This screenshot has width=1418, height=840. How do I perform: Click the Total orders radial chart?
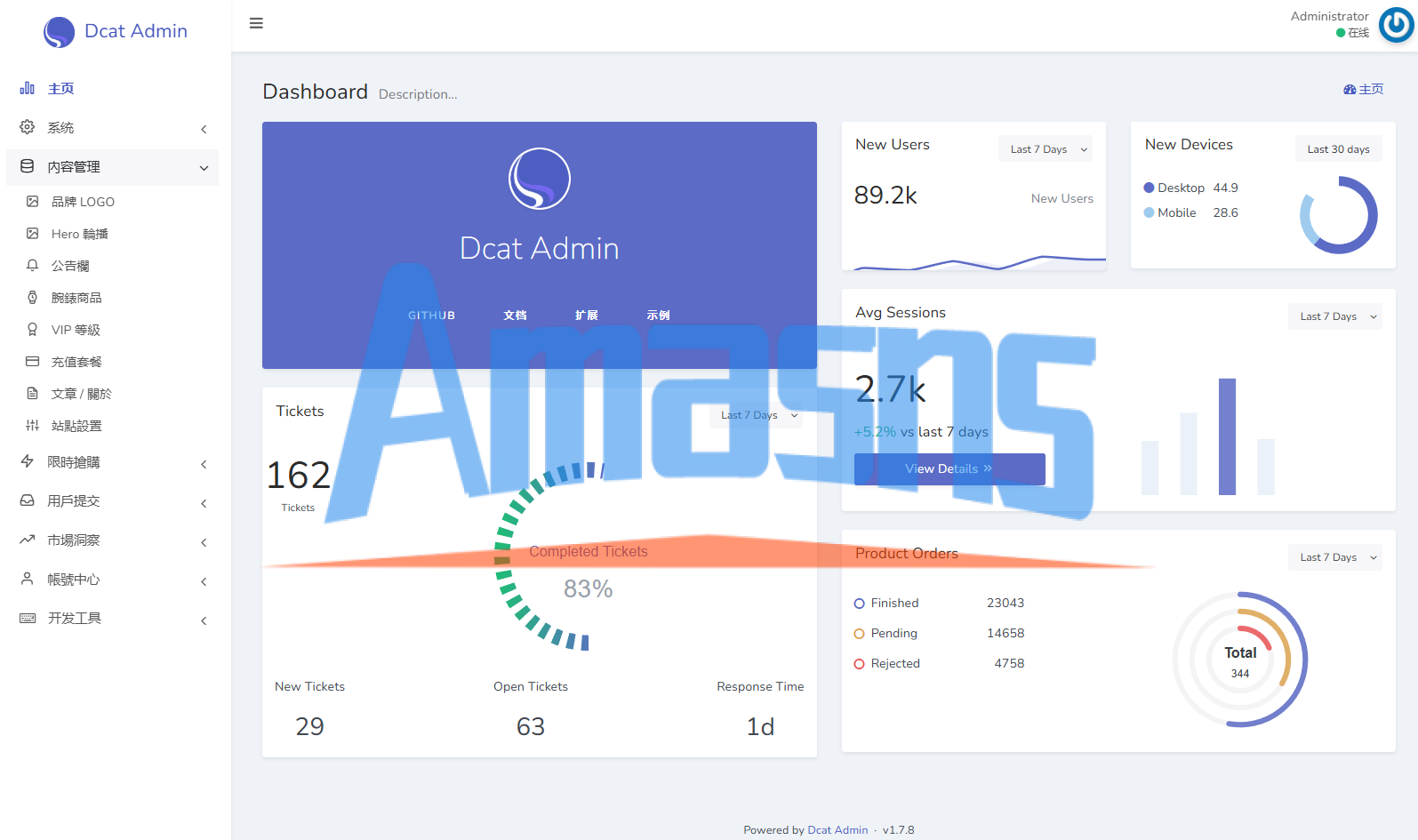pyautogui.click(x=1240, y=660)
